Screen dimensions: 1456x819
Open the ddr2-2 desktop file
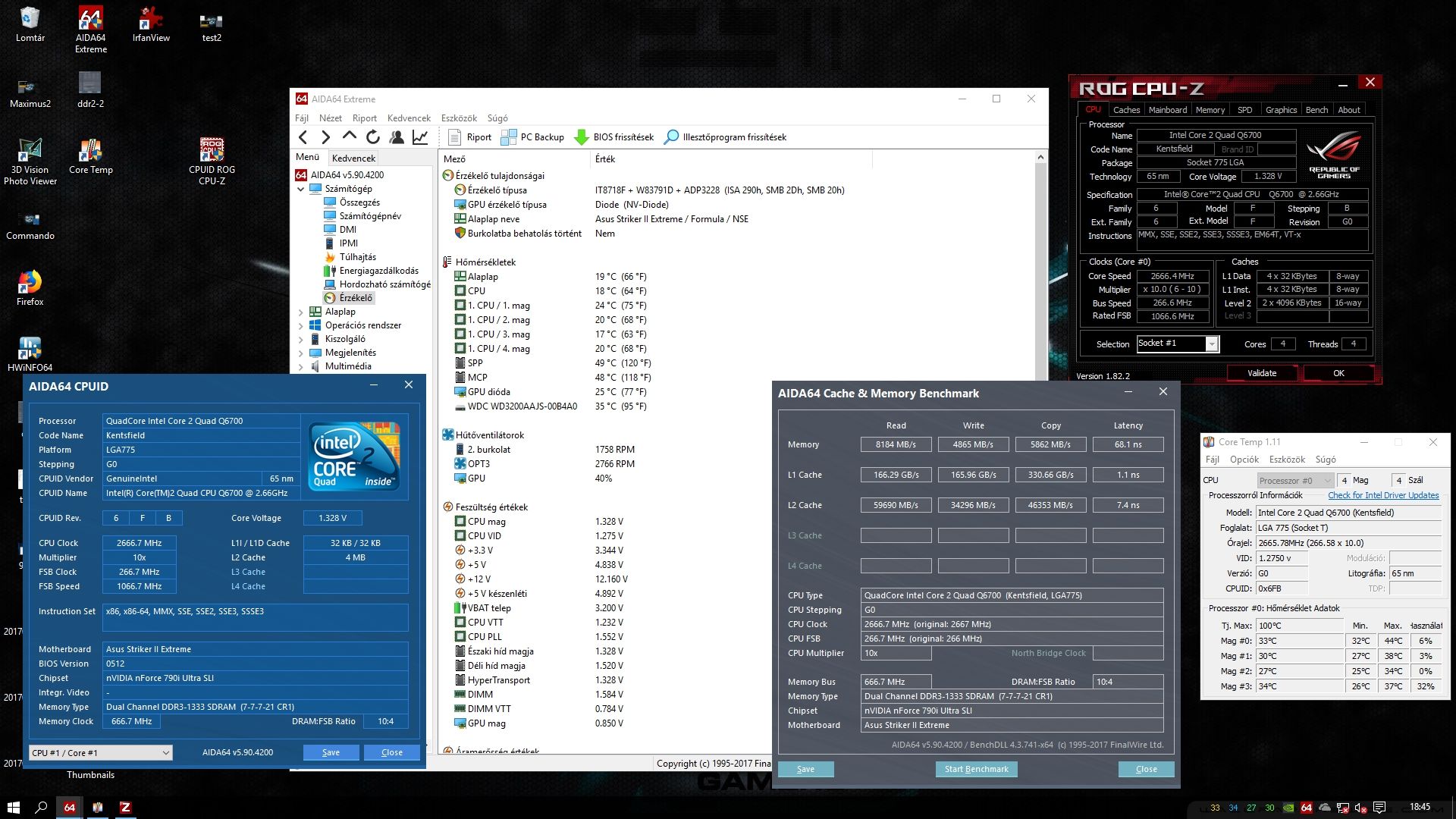90,90
